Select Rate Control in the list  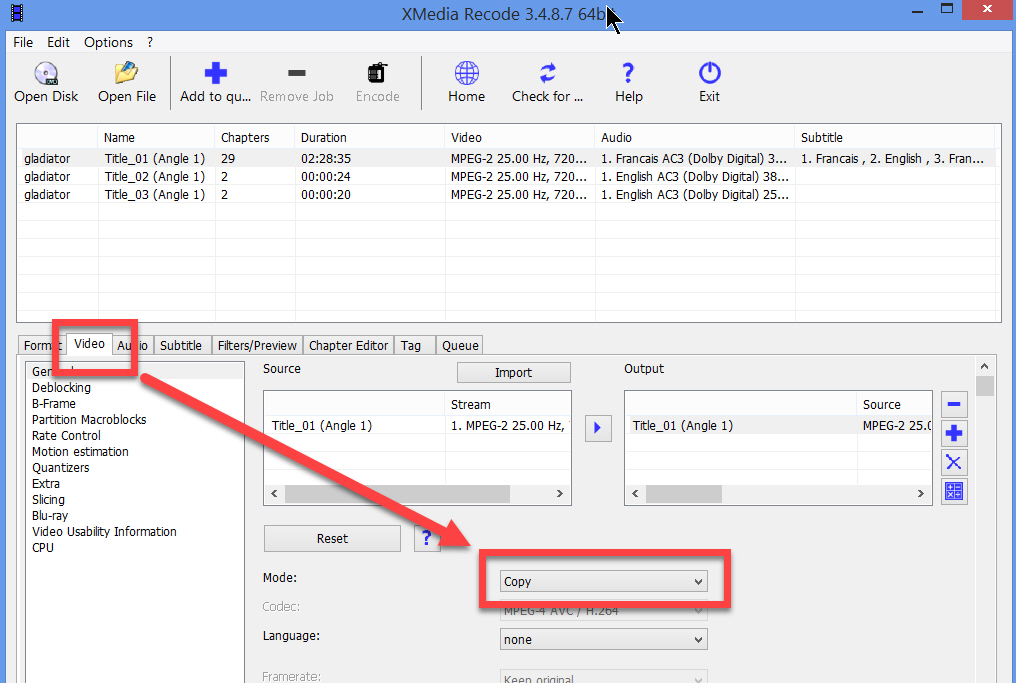point(66,435)
